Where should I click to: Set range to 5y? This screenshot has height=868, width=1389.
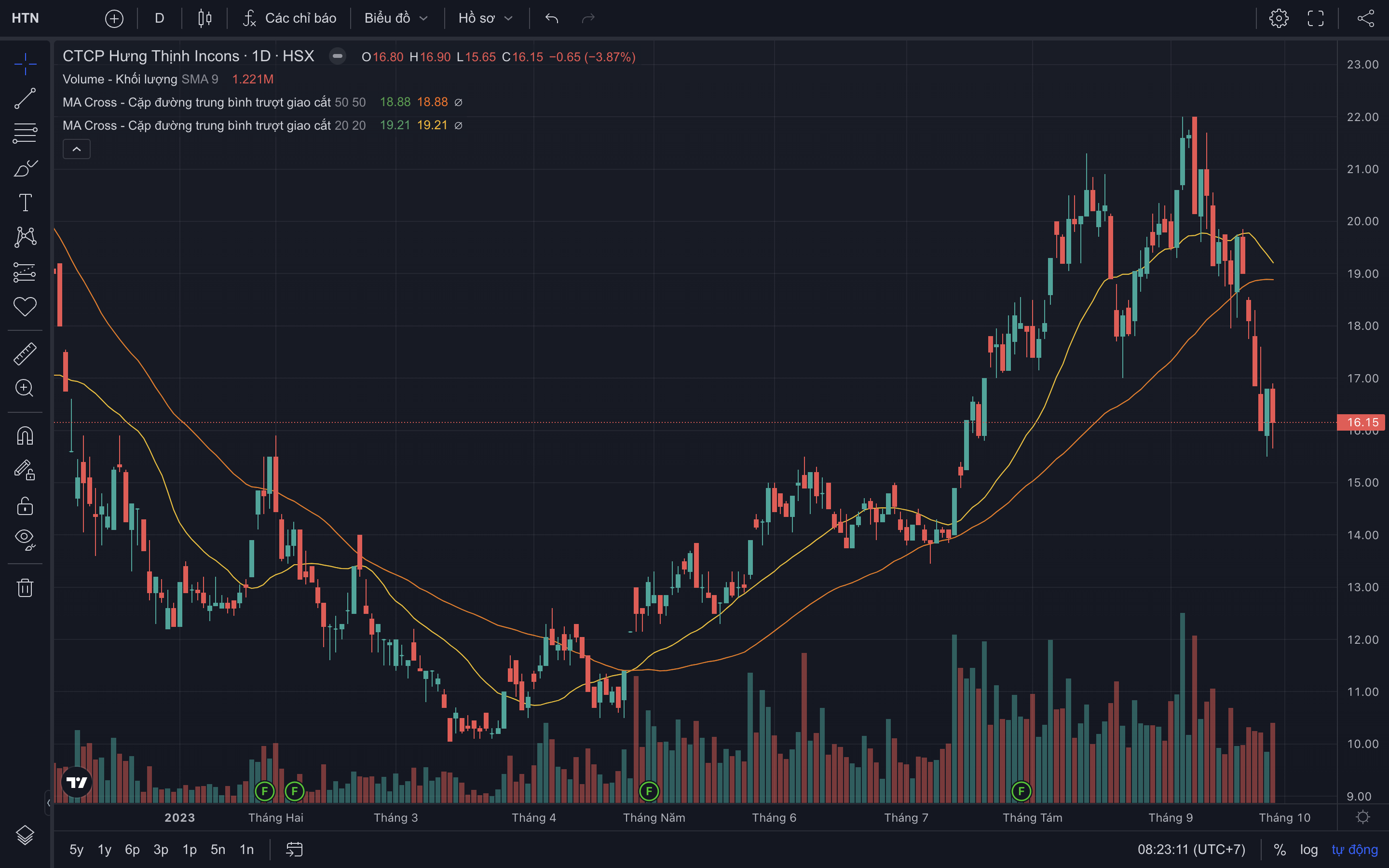coord(76,850)
